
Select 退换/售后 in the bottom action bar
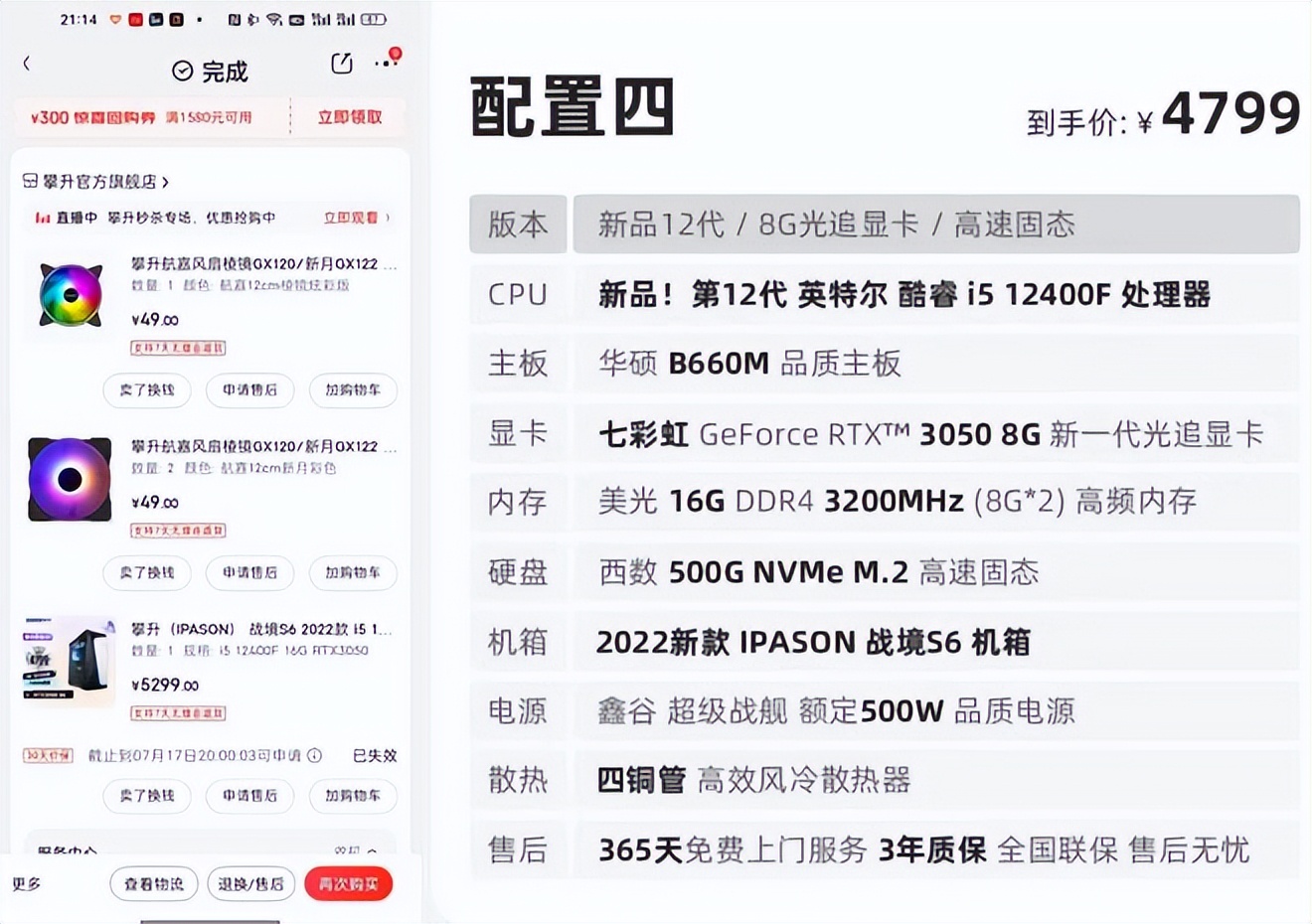coord(250,883)
